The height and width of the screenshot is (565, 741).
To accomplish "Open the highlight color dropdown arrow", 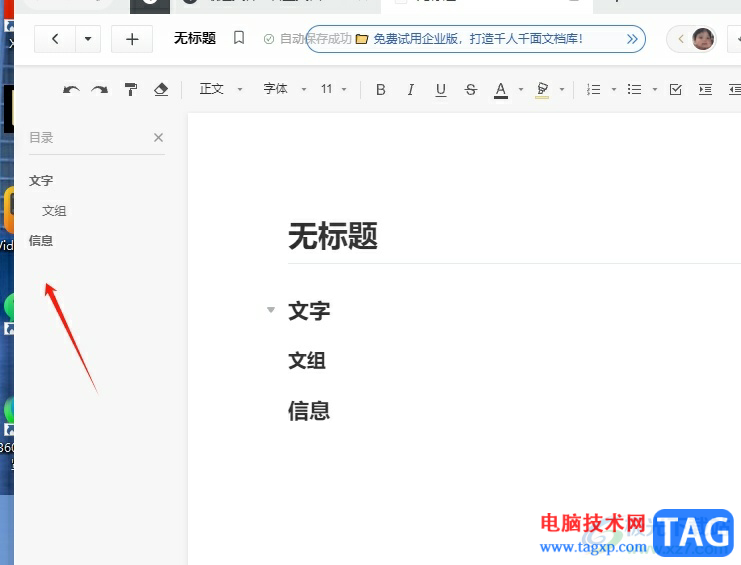I will coord(562,89).
